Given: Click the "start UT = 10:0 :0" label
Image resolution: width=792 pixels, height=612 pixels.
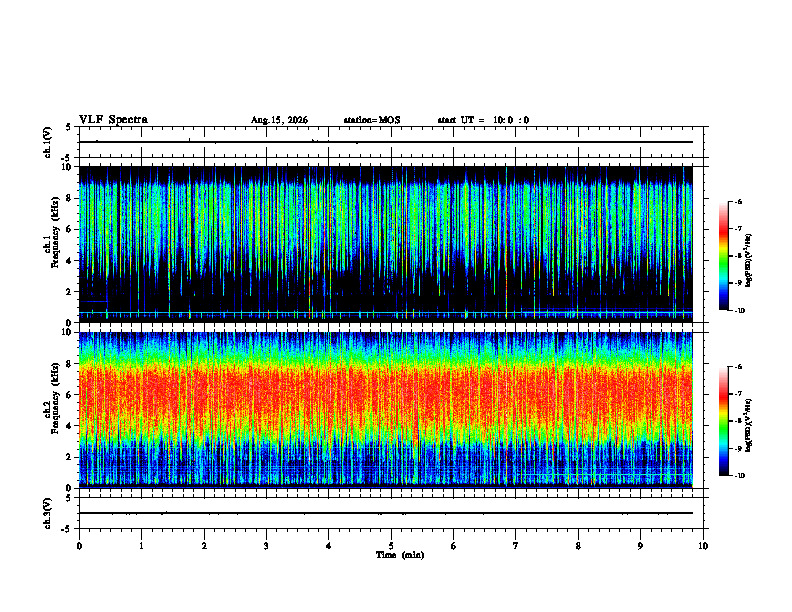Looking at the screenshot, I should click(483, 120).
